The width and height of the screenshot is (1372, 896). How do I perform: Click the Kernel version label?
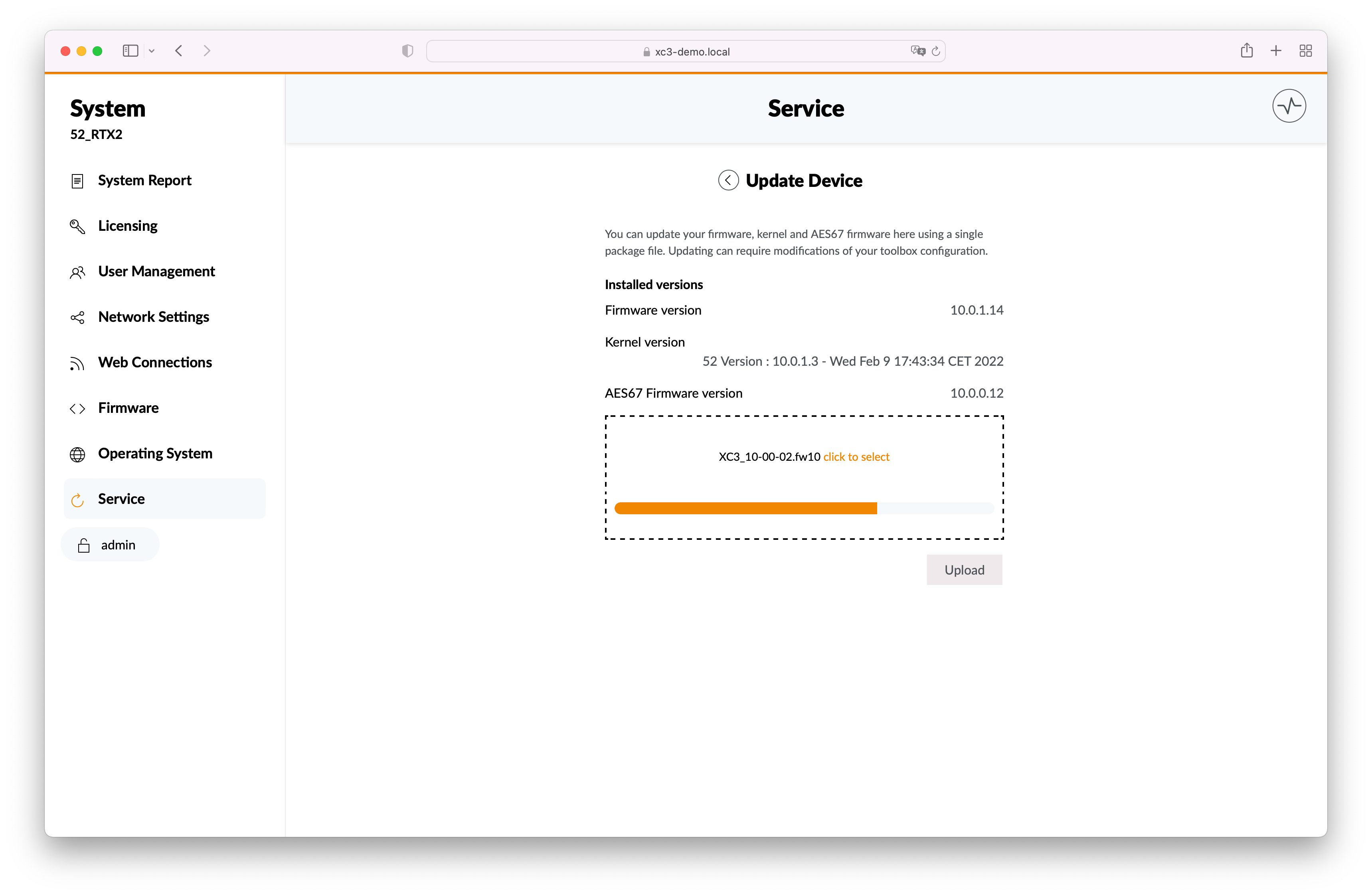(644, 343)
